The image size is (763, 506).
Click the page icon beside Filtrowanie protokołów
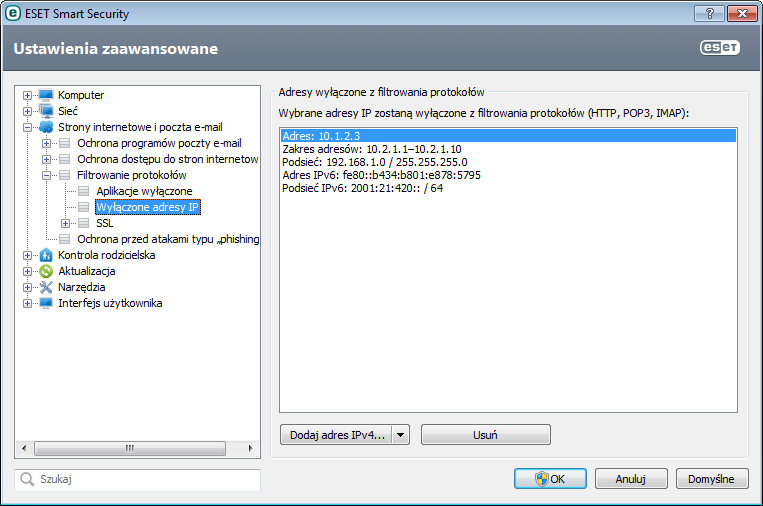[x=65, y=175]
